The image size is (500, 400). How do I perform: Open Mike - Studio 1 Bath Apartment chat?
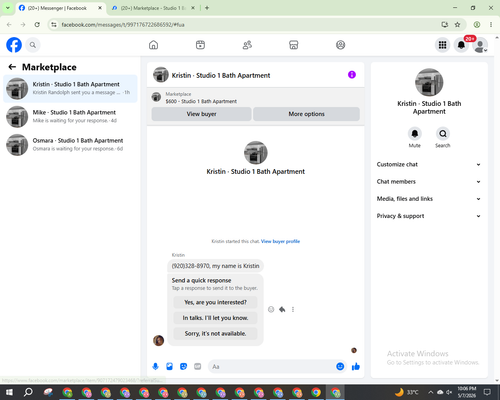(70, 117)
